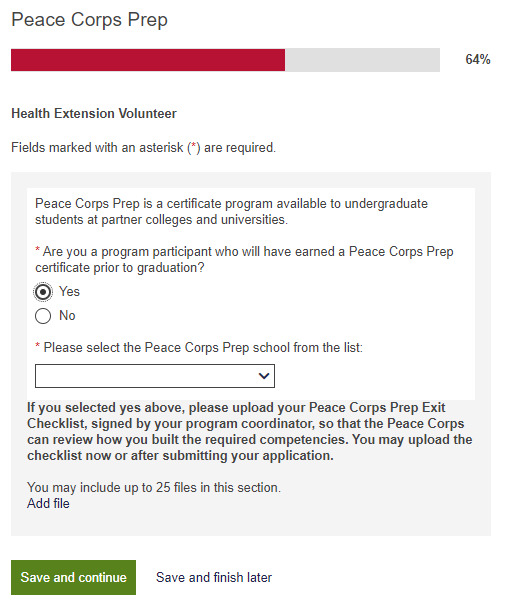The width and height of the screenshot is (515, 606).
Task: Click the Peace Corps Prep page heading
Action: pos(89,20)
